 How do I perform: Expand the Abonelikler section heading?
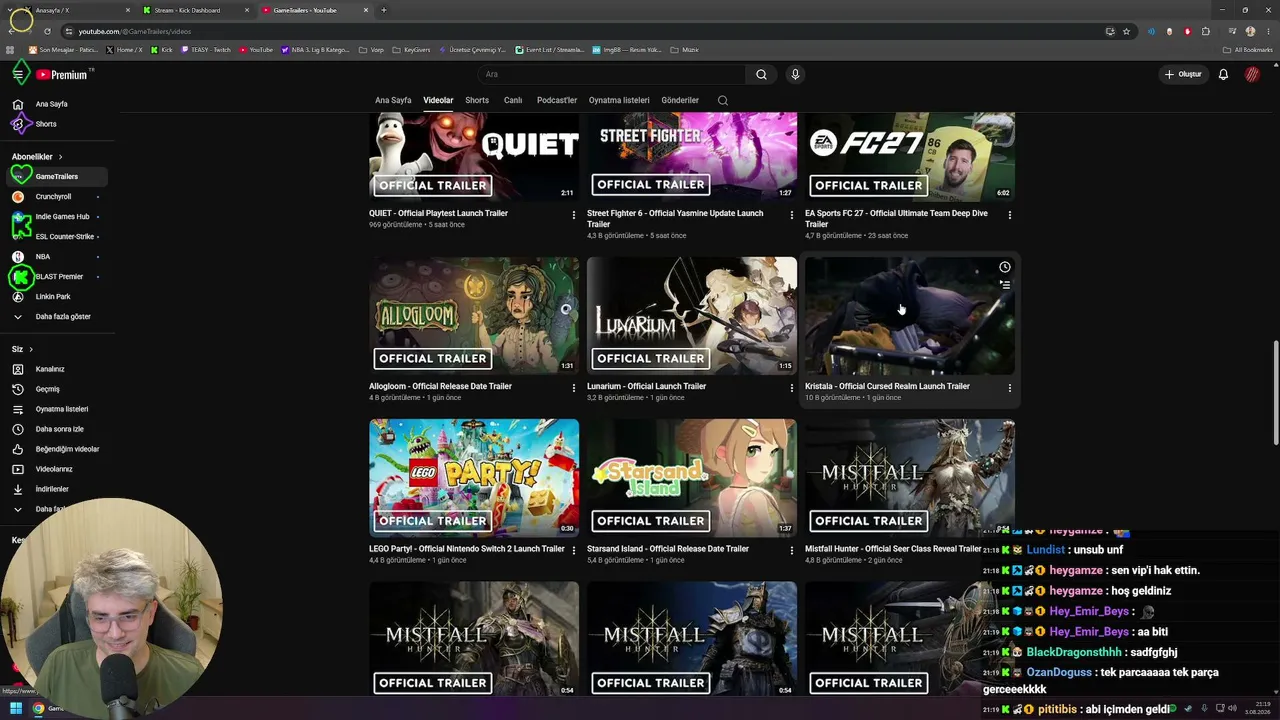click(37, 157)
